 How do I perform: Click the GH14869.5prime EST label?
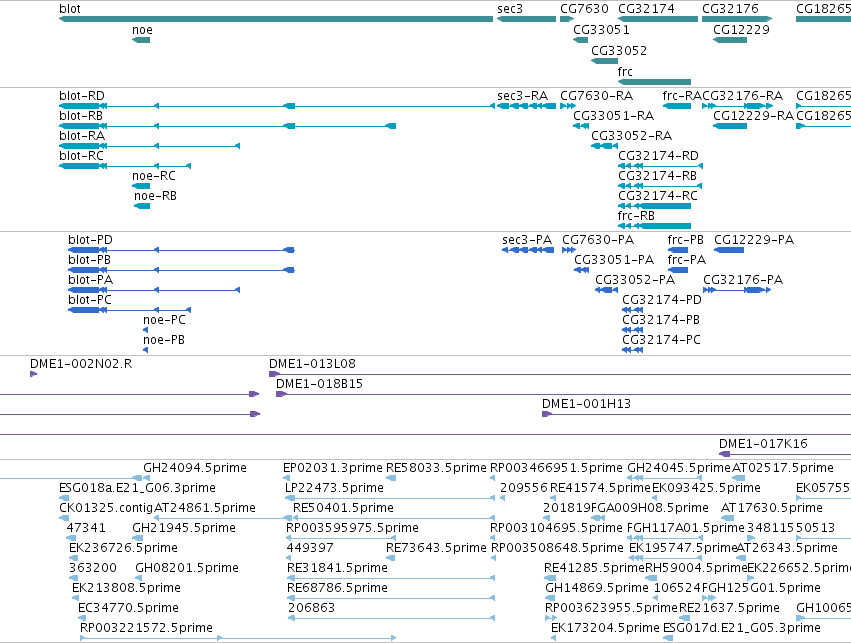(x=597, y=589)
